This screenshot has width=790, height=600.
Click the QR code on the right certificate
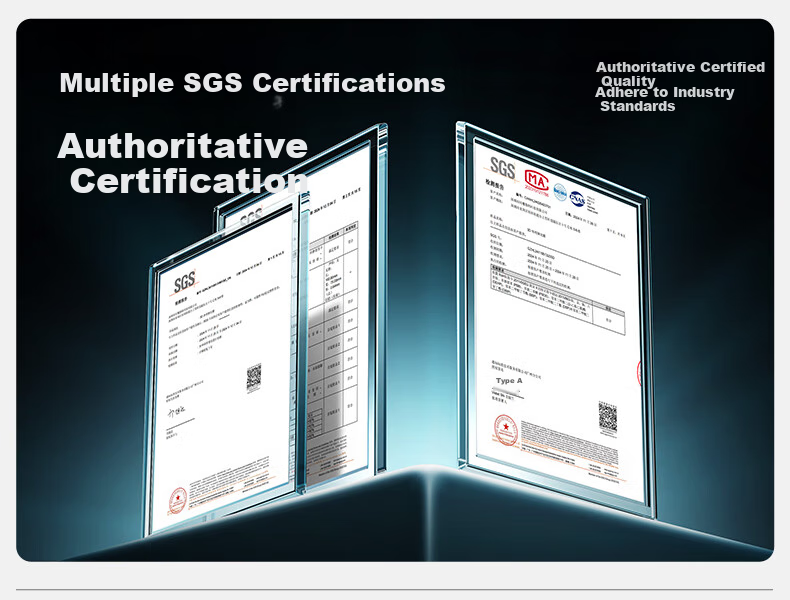[608, 416]
